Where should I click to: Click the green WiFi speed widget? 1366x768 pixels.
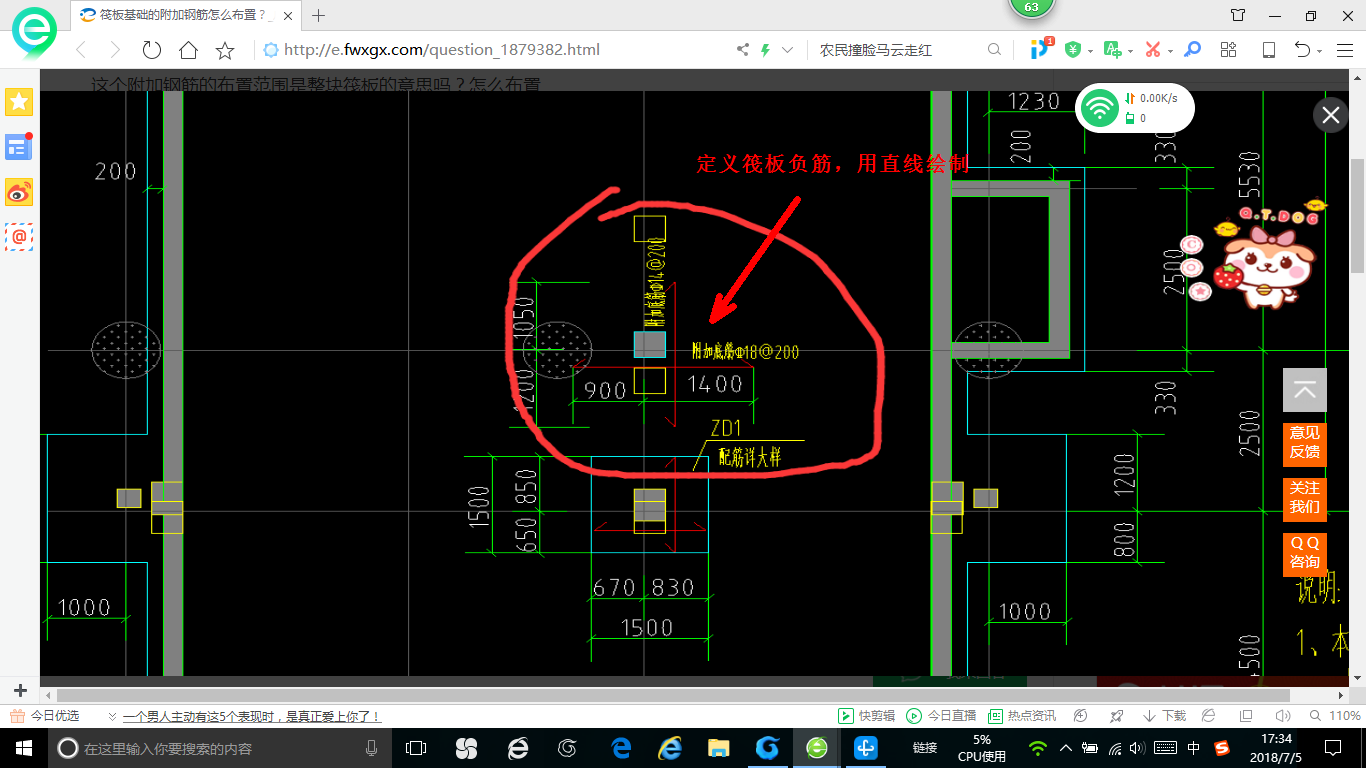click(1134, 107)
